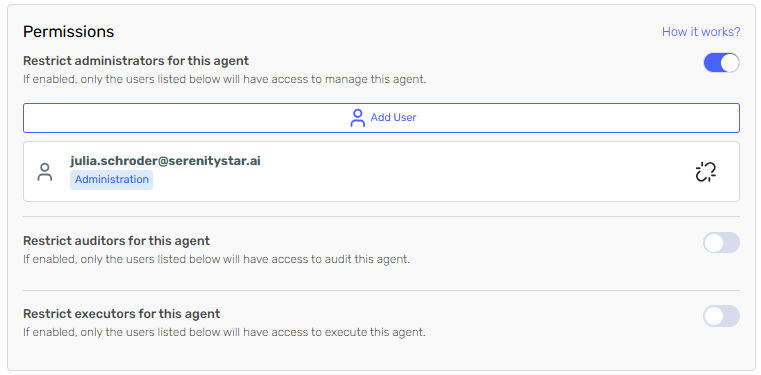
Task: Turn on Restrict executors toggle
Action: 721,316
